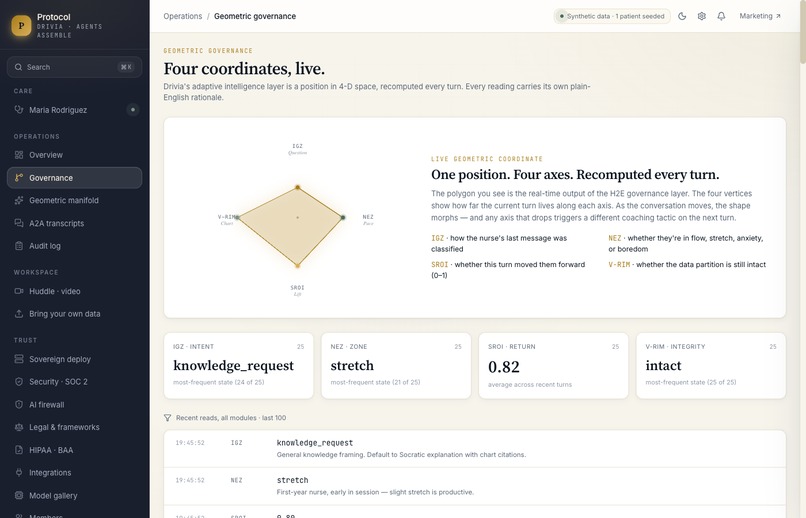Click 'Recent reads, all modules · last 100' text
Screen dimensions: 806x518
(231, 418)
